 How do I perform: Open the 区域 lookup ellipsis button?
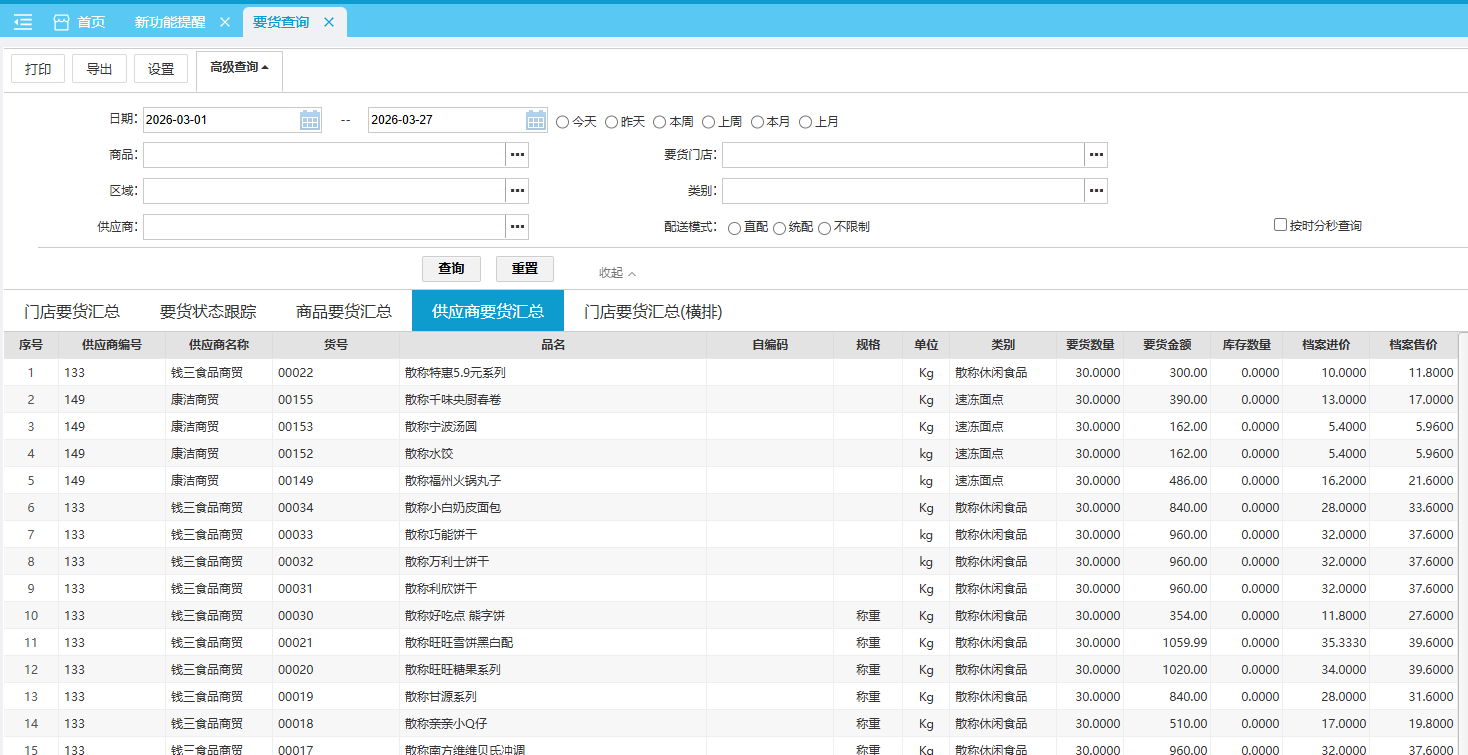click(x=517, y=191)
